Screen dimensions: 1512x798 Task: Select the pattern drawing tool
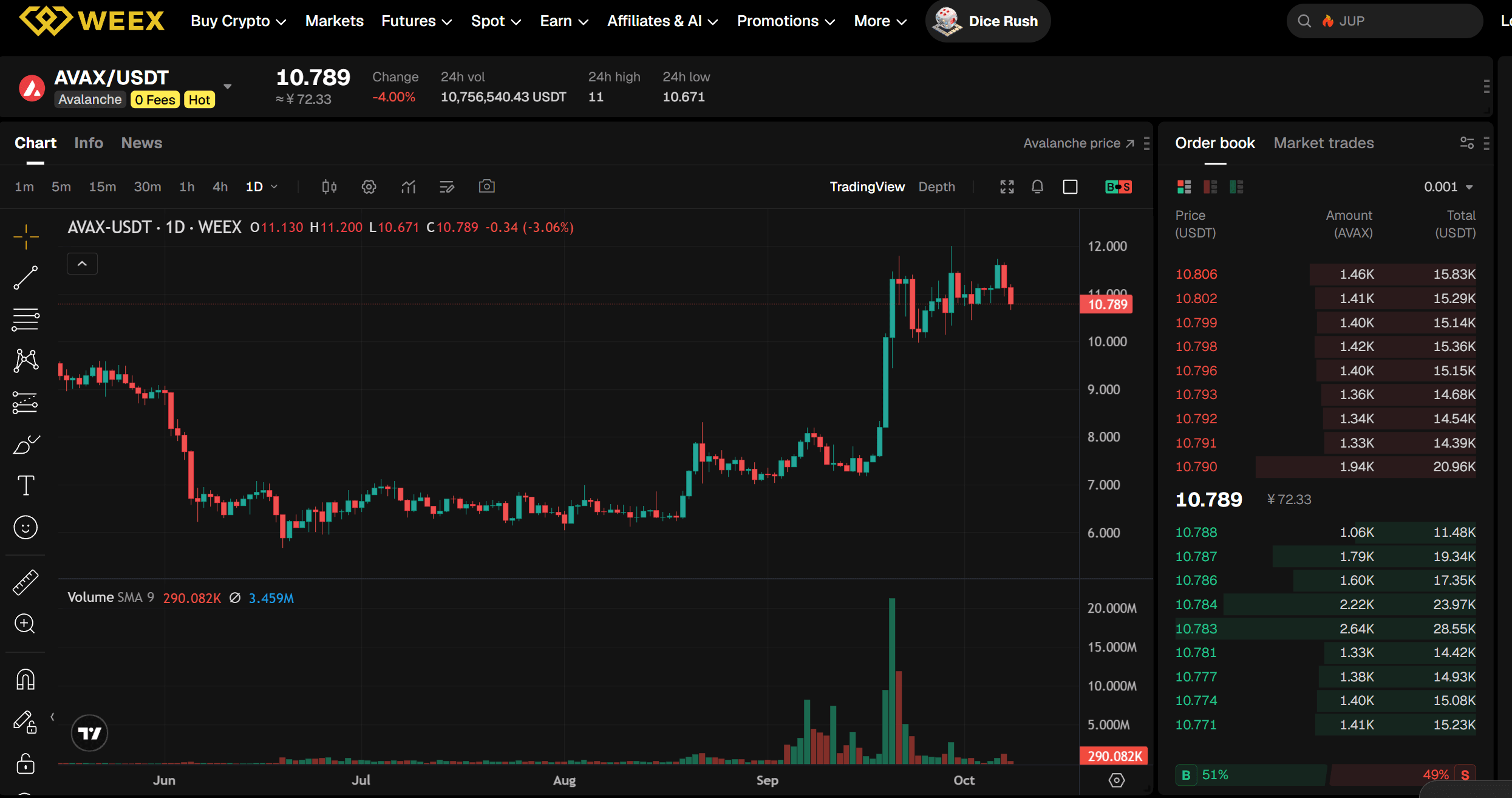(26, 361)
